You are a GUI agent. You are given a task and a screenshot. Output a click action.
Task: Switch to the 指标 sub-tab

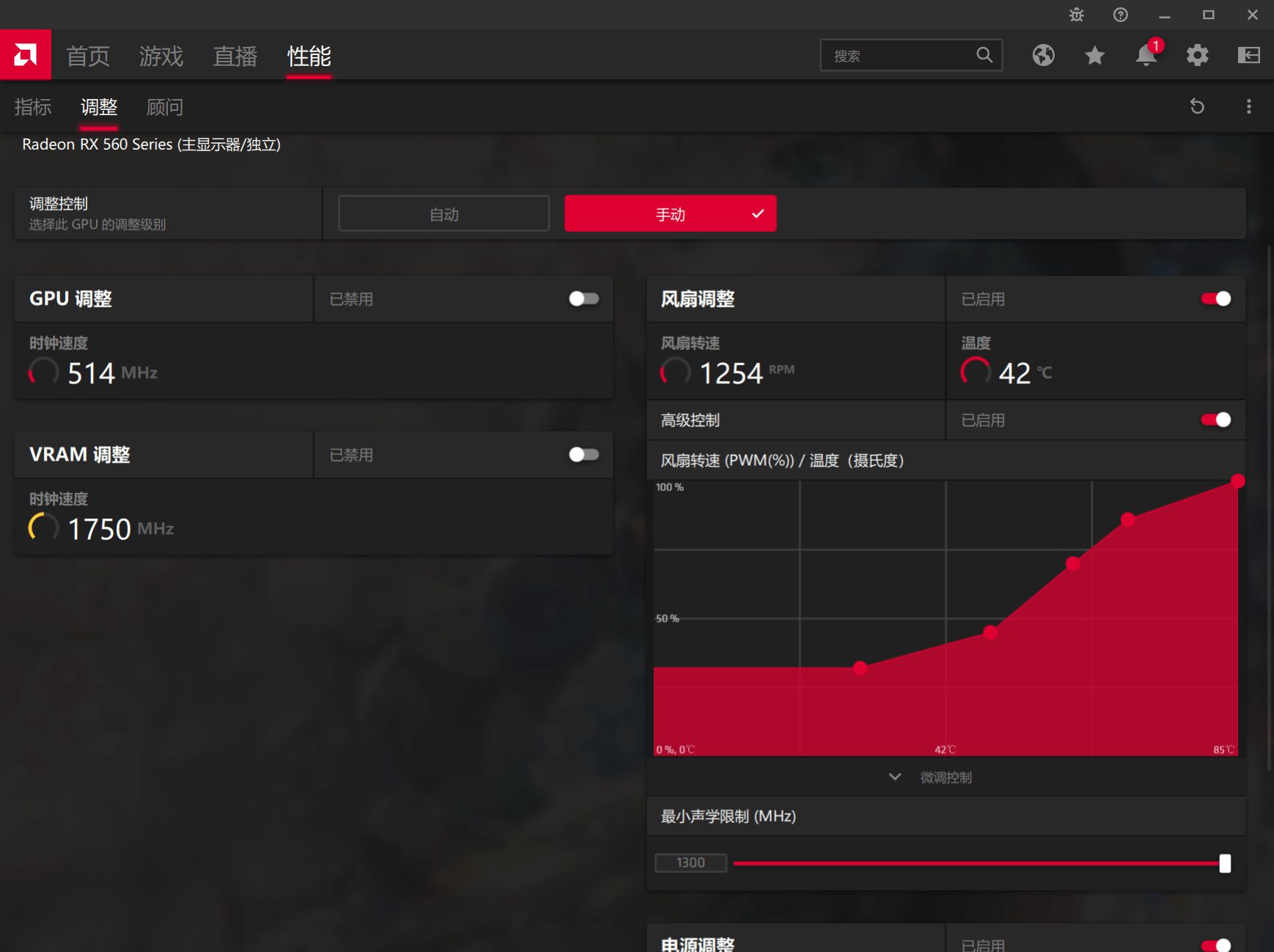tap(33, 107)
